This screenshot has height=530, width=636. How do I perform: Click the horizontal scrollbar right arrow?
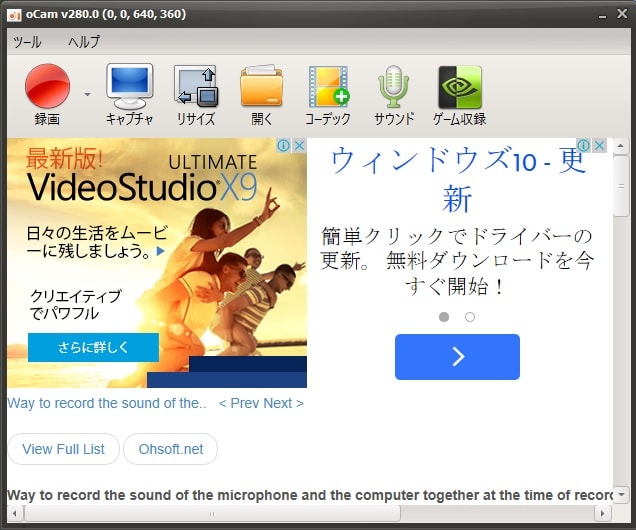tap(603, 514)
